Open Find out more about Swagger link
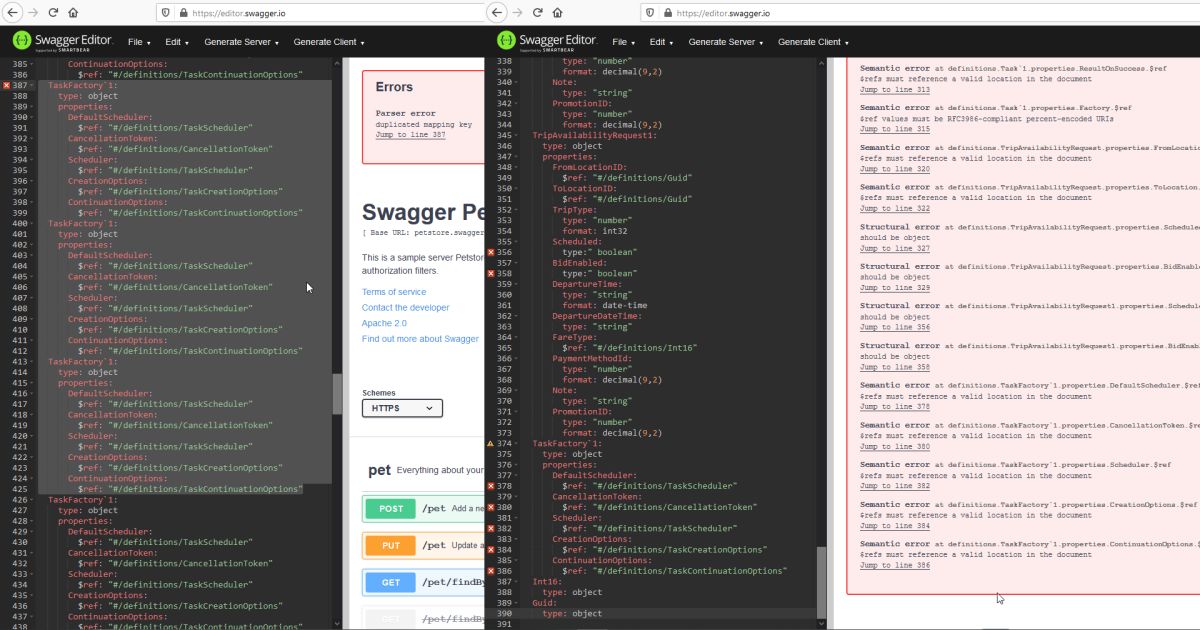 420,339
